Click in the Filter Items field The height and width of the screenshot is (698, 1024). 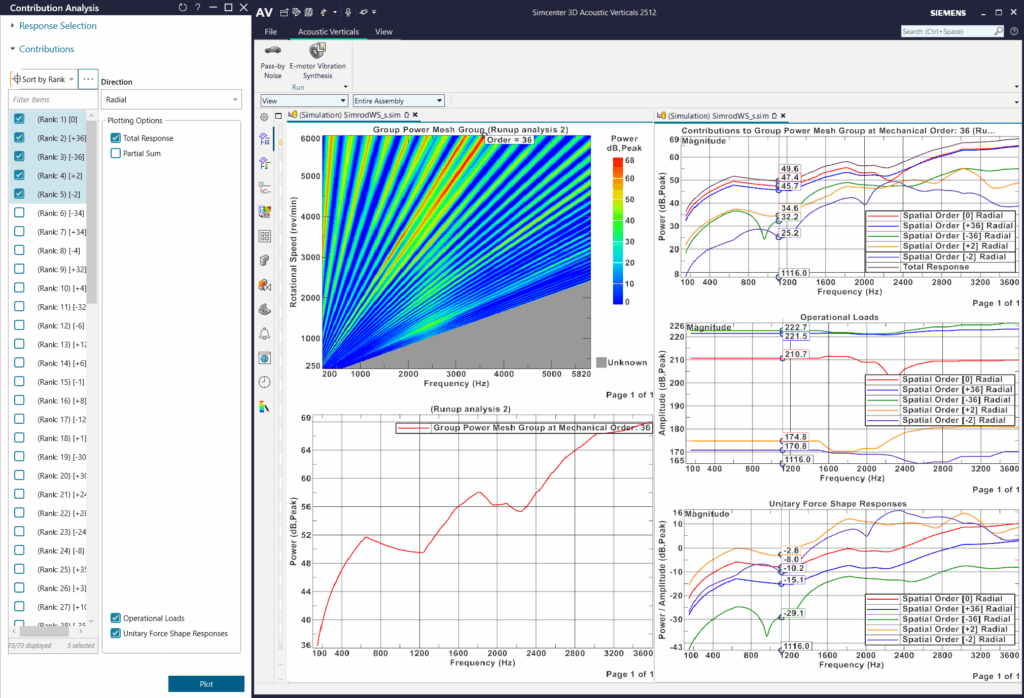[50, 100]
